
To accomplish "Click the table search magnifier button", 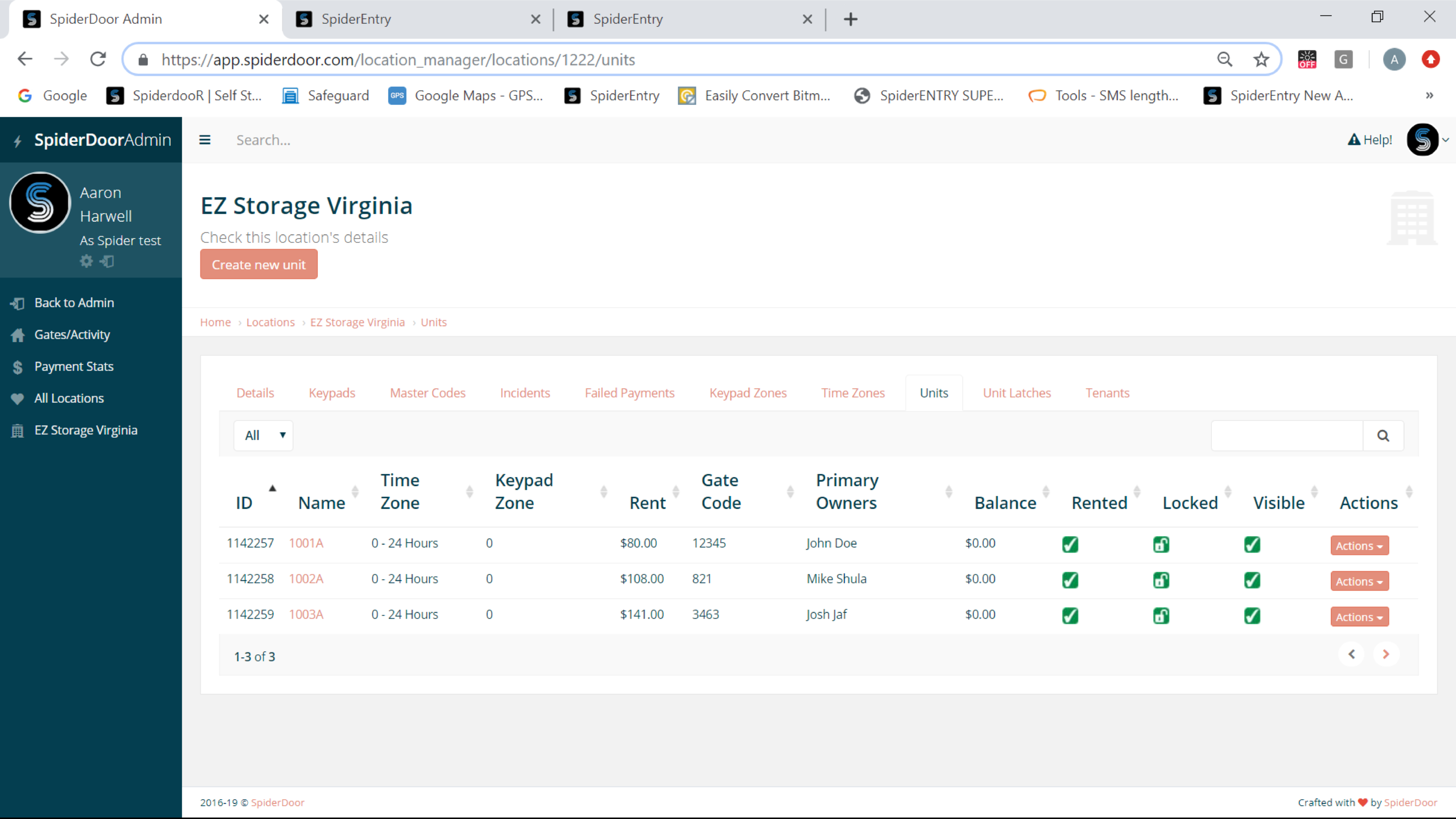I will click(1383, 436).
